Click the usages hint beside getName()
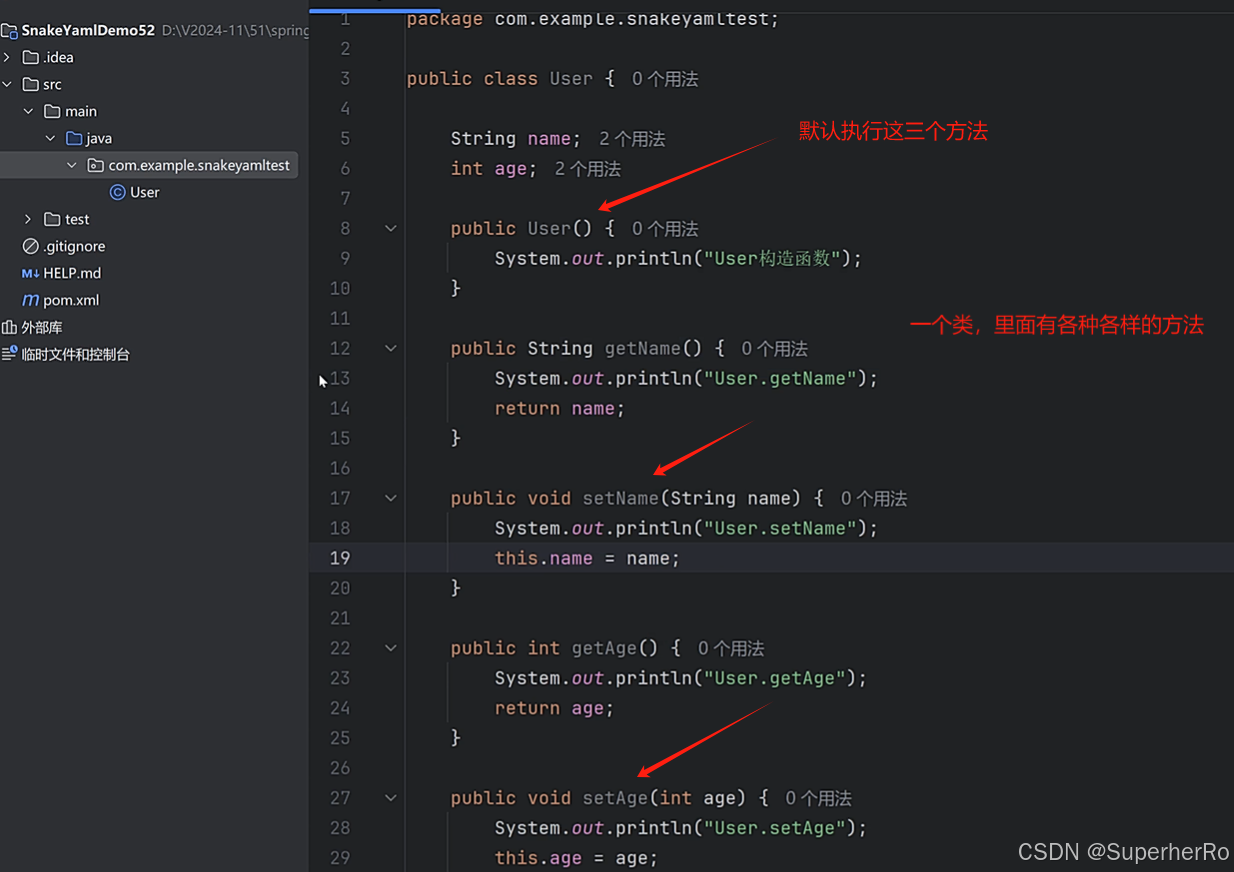The height and width of the screenshot is (872, 1234). 774,349
